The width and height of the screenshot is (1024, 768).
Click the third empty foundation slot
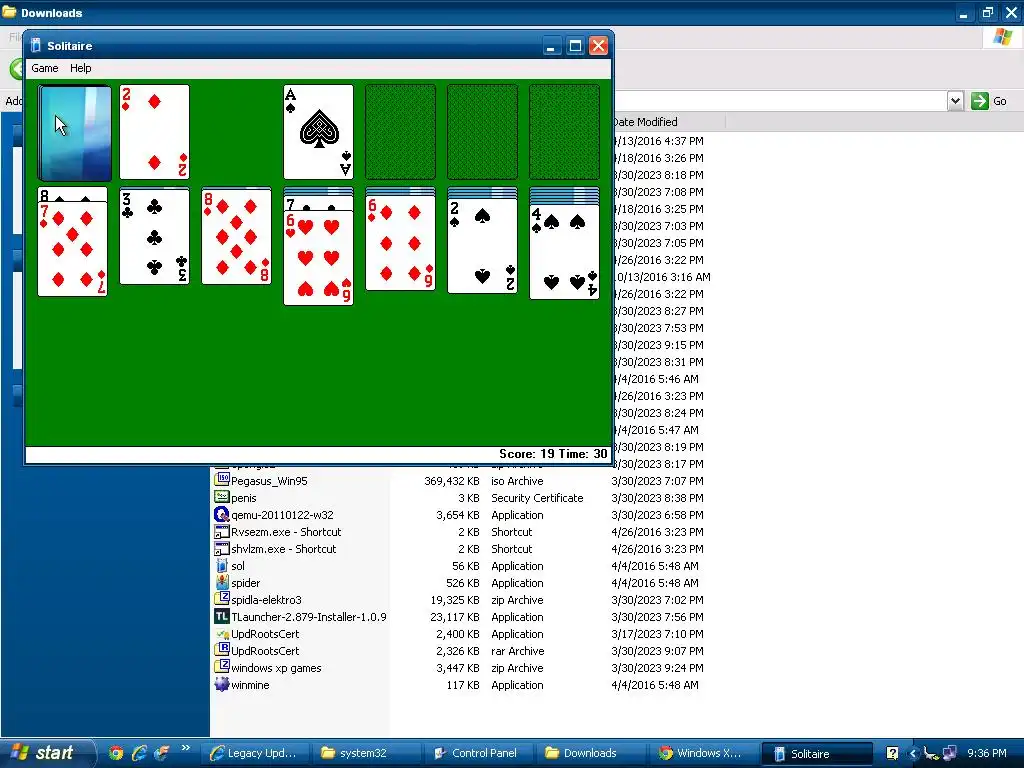483,132
